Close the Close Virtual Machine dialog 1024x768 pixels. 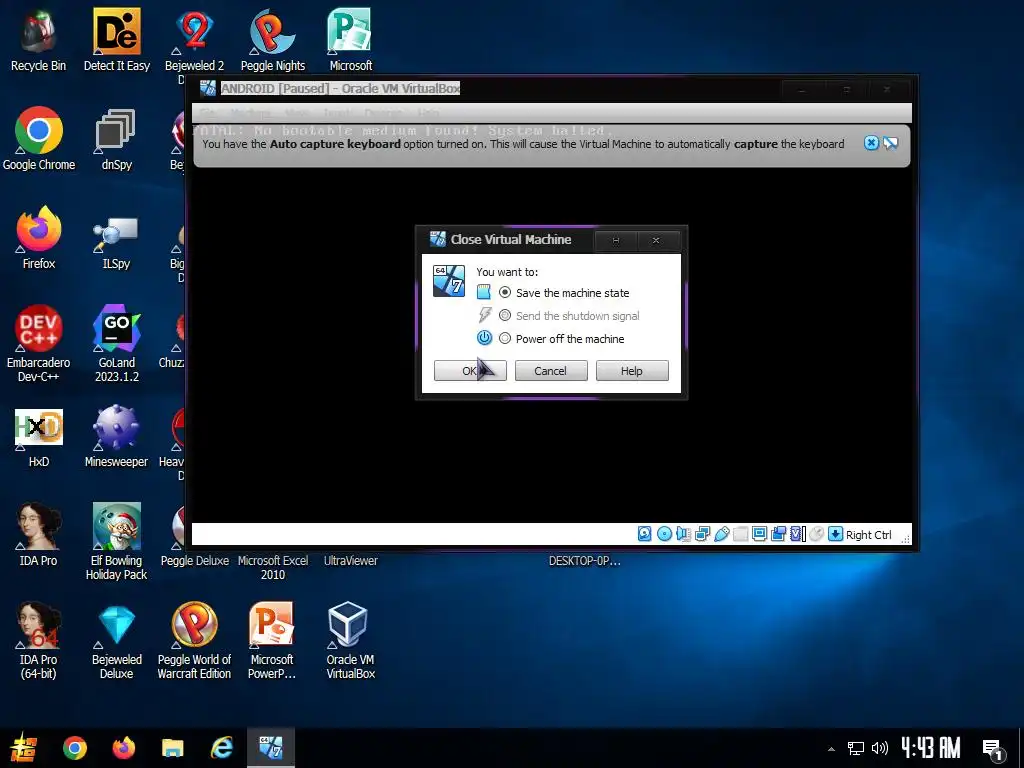coord(656,240)
